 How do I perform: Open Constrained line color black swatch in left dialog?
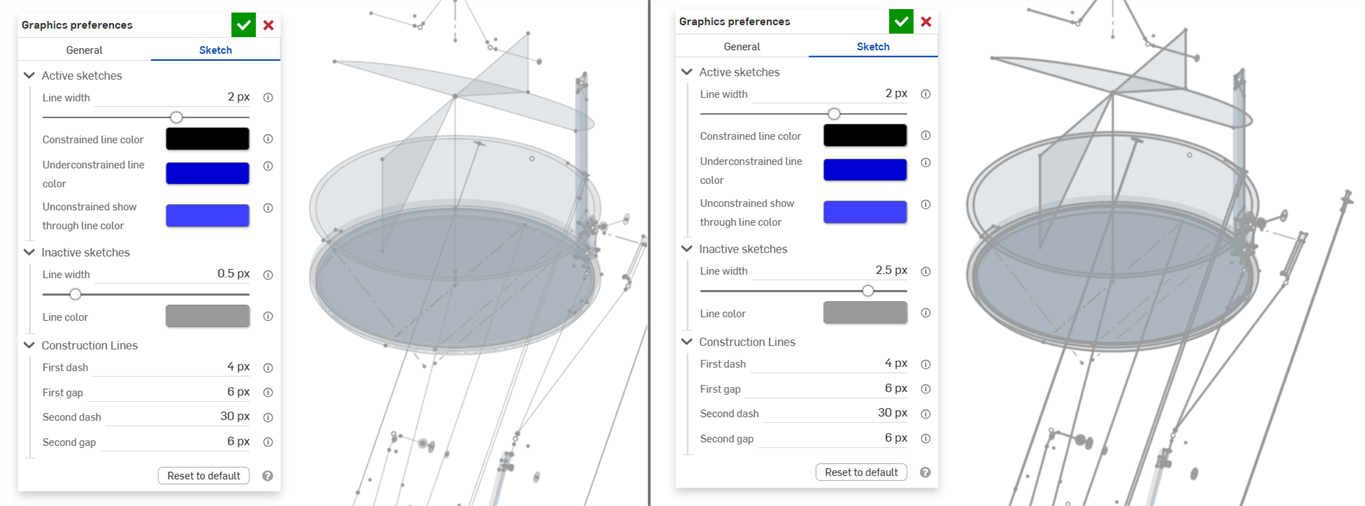point(207,139)
